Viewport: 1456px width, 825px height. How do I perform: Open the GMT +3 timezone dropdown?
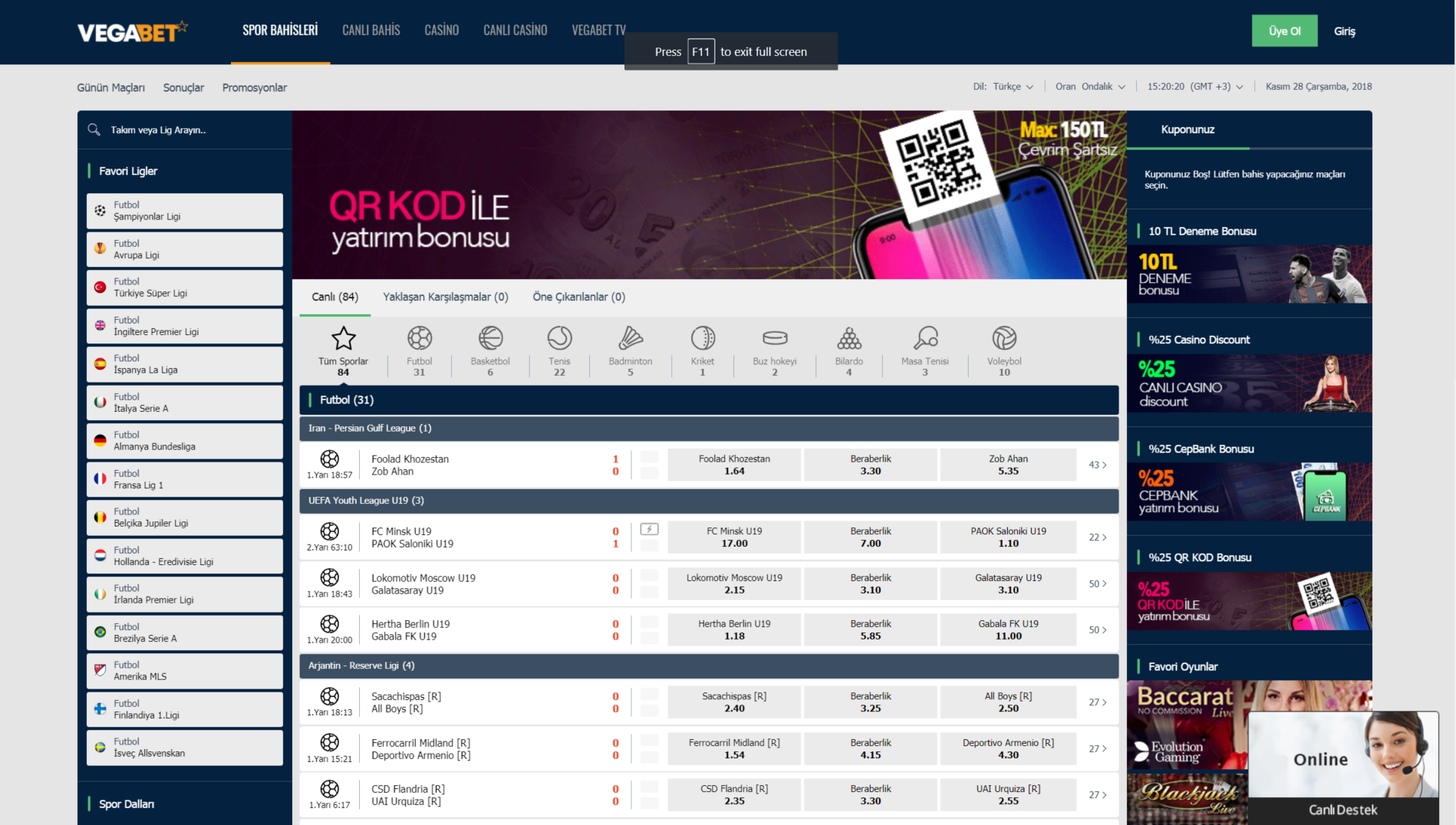pos(1195,87)
